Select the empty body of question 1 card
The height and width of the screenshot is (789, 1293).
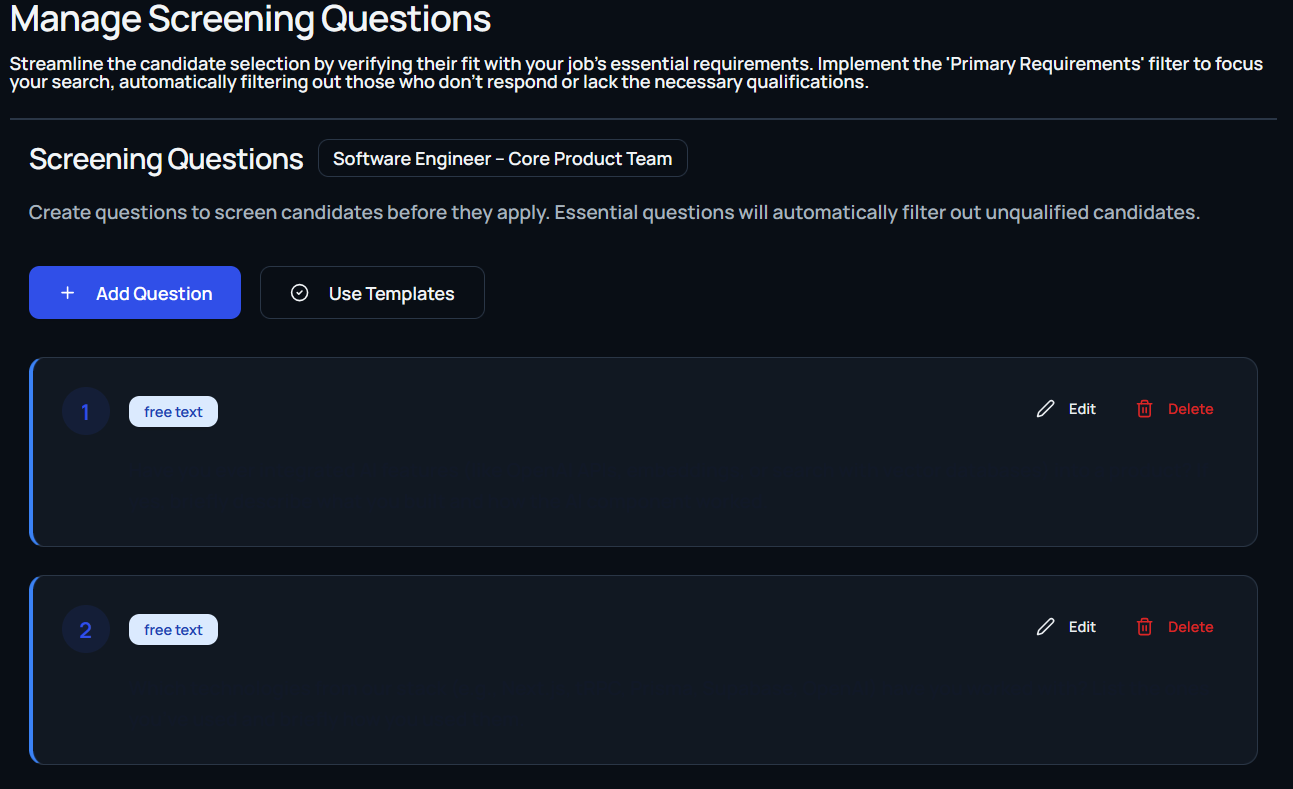640,490
